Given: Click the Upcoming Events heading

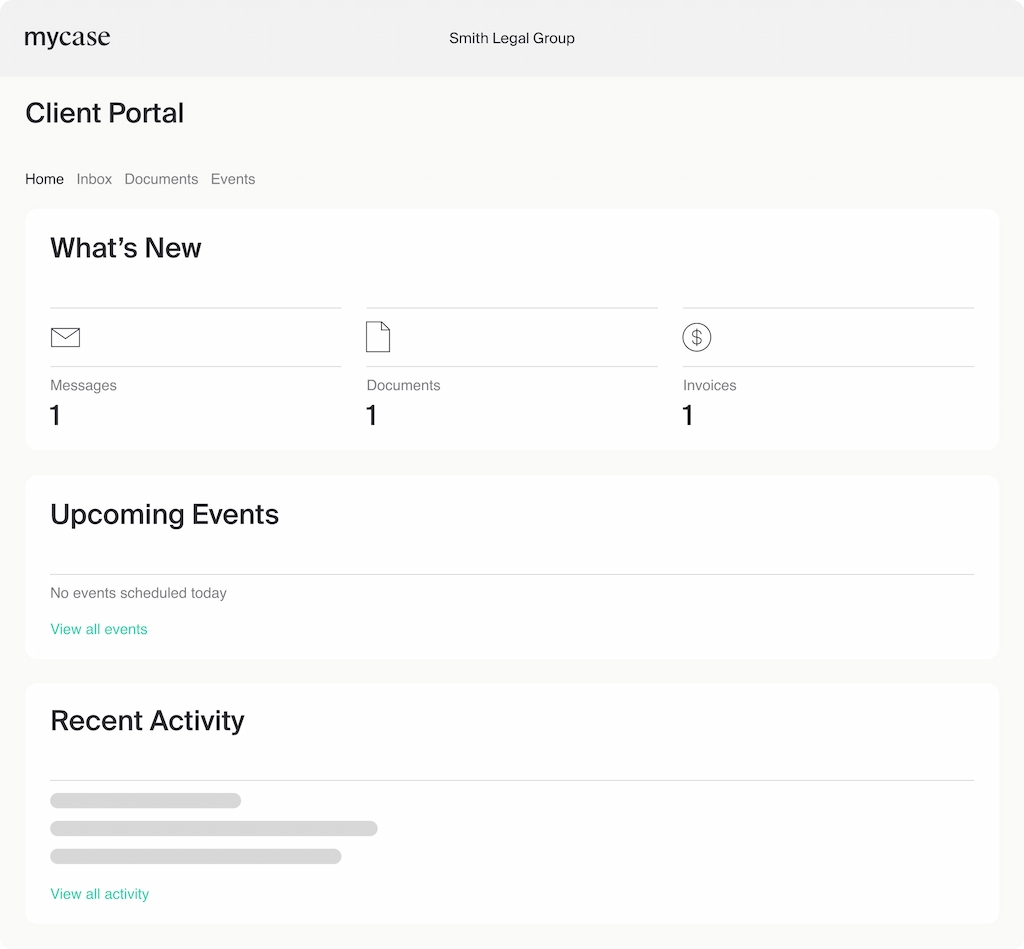Looking at the screenshot, I should [164, 514].
